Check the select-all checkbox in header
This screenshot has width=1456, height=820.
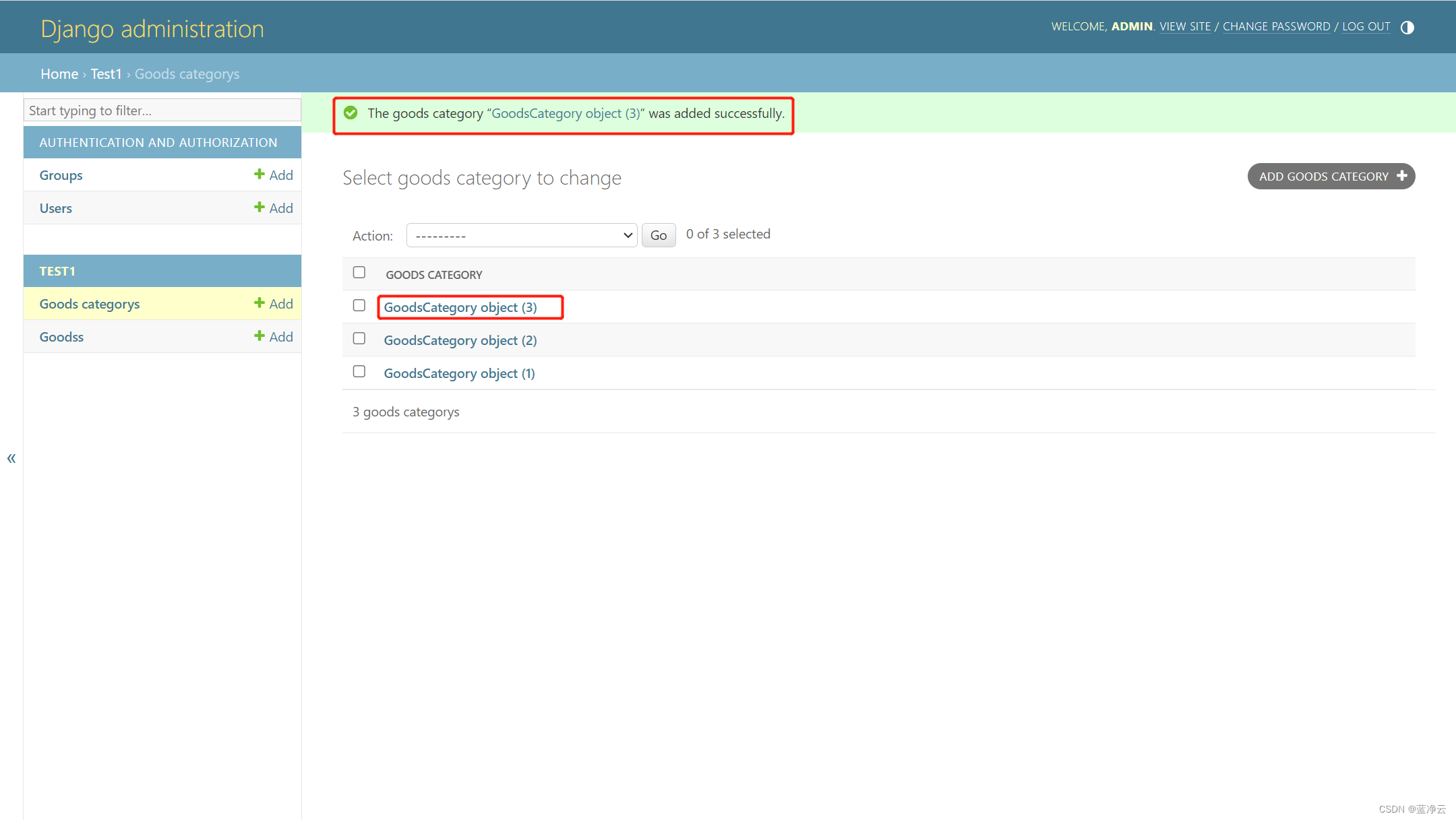point(359,272)
